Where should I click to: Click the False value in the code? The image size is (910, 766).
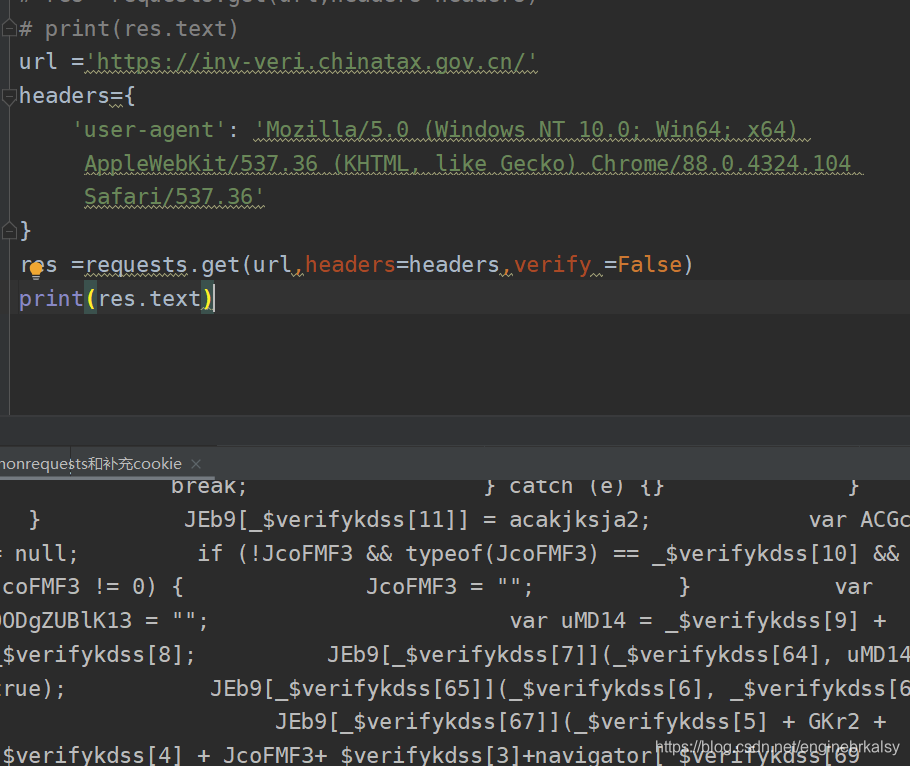pyautogui.click(x=650, y=265)
